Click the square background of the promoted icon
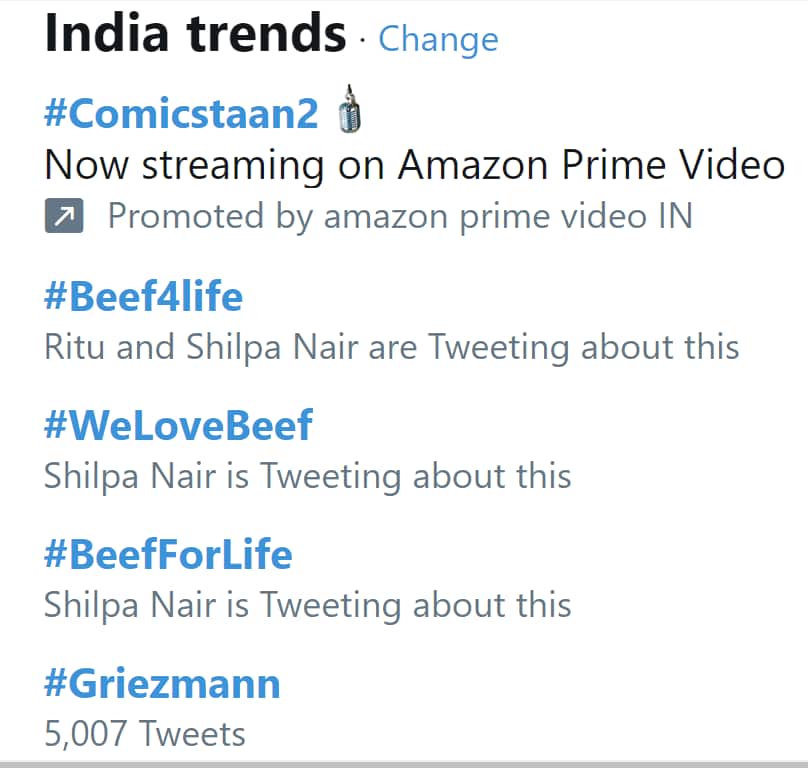 click(63, 215)
